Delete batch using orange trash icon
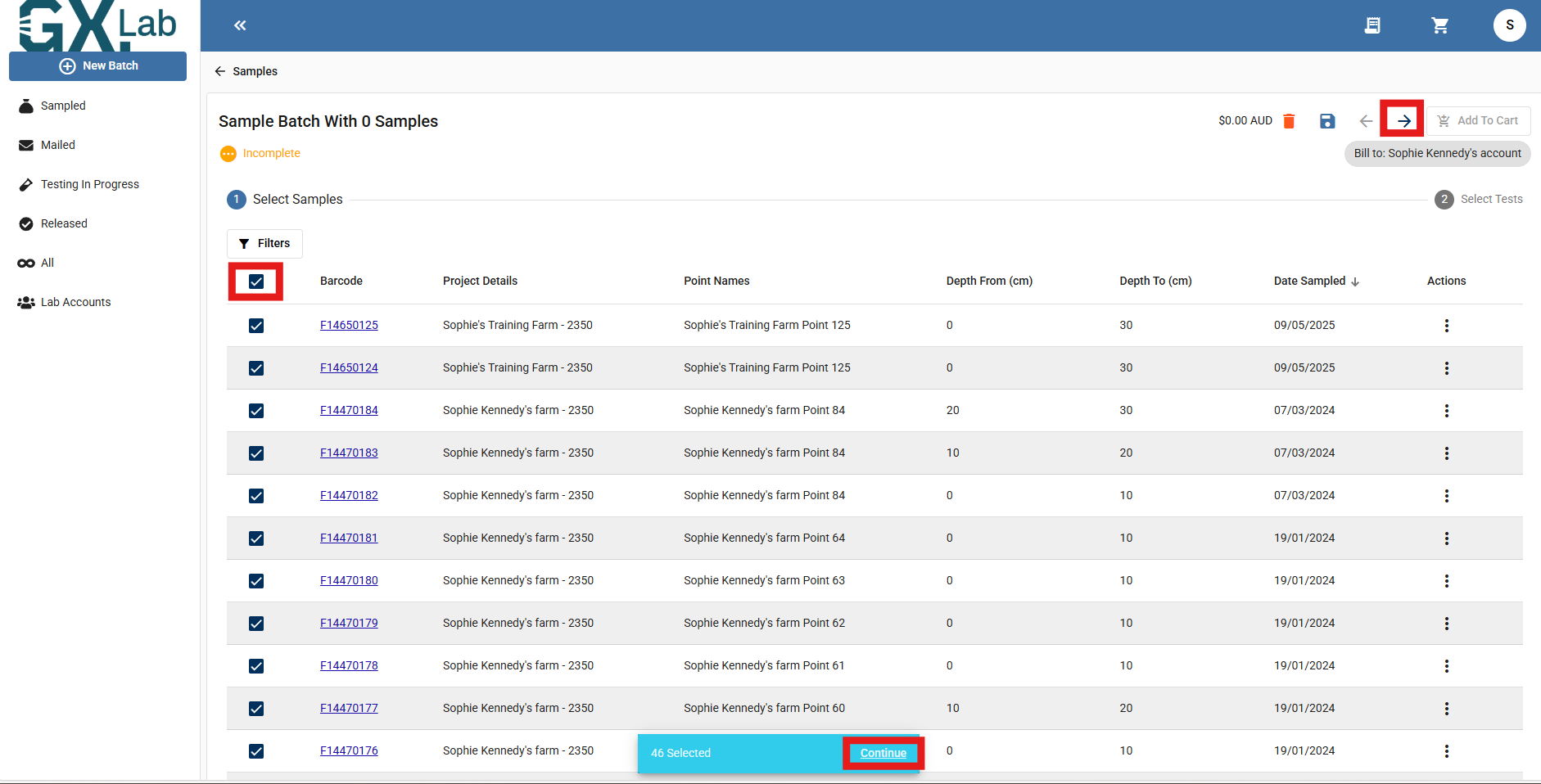Viewport: 1541px width, 784px height. (x=1289, y=121)
